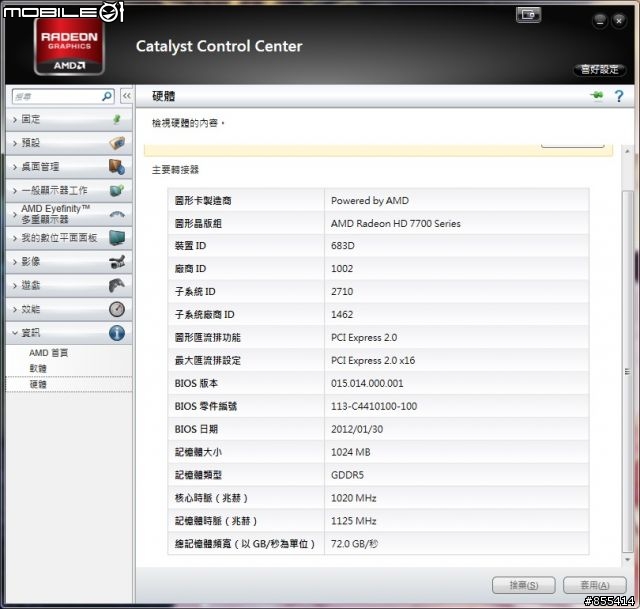Click the green pin icon near help
The height and width of the screenshot is (609, 640).
coord(597,96)
